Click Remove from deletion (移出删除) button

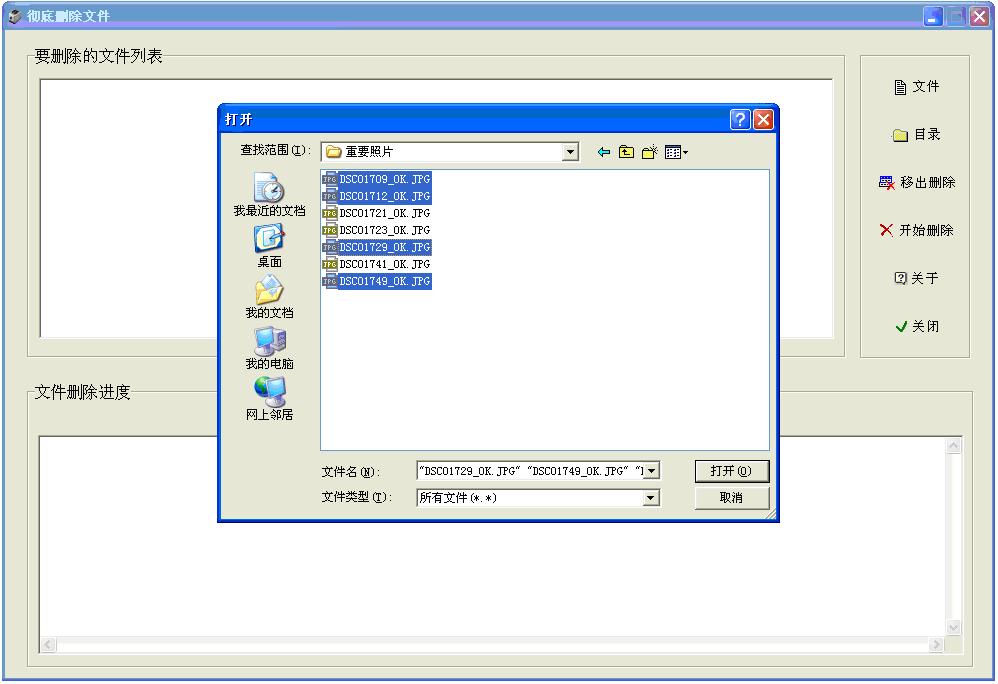point(917,183)
